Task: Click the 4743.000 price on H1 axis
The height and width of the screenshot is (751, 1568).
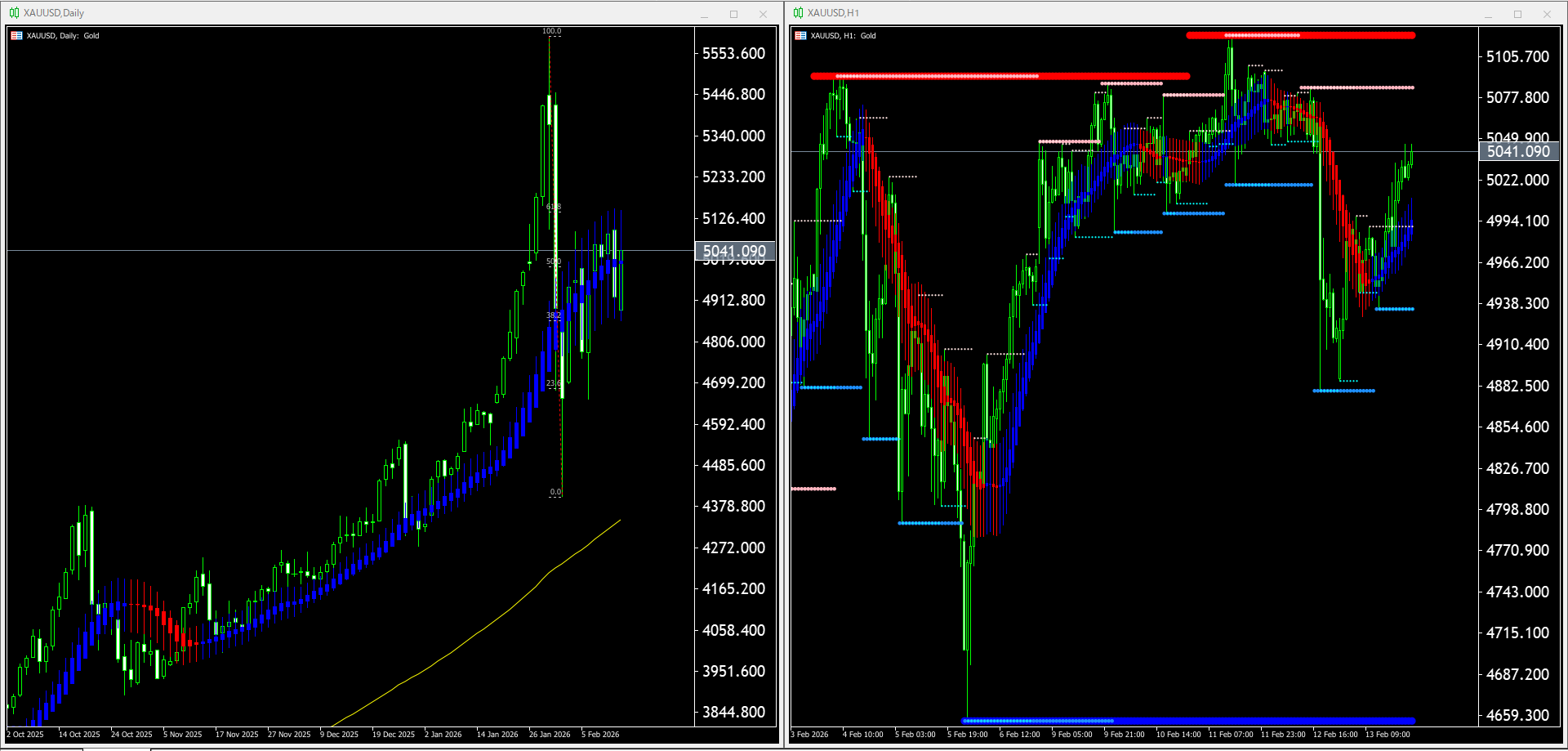Action: pos(1517,592)
